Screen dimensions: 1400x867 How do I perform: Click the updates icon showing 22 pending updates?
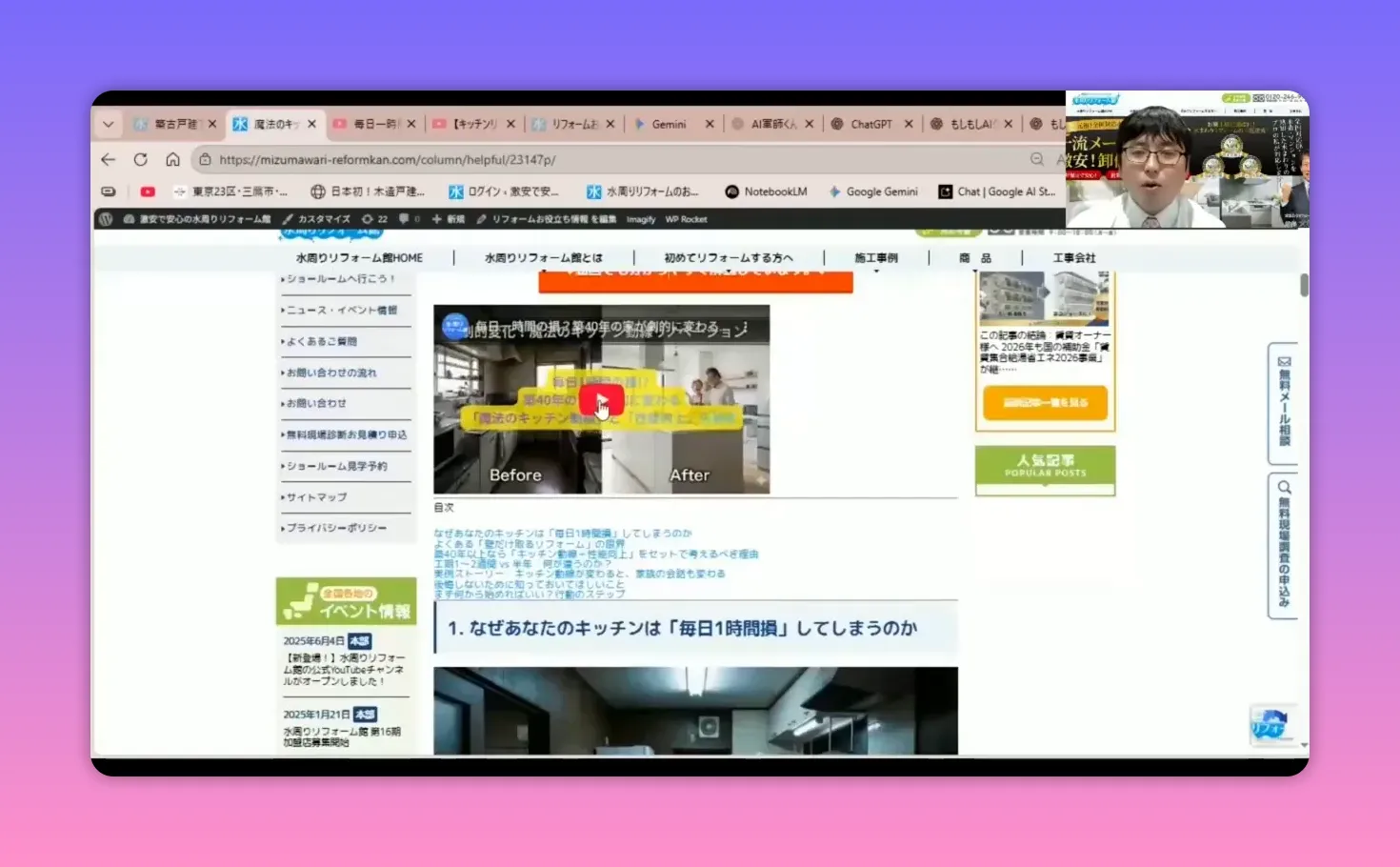click(372, 218)
